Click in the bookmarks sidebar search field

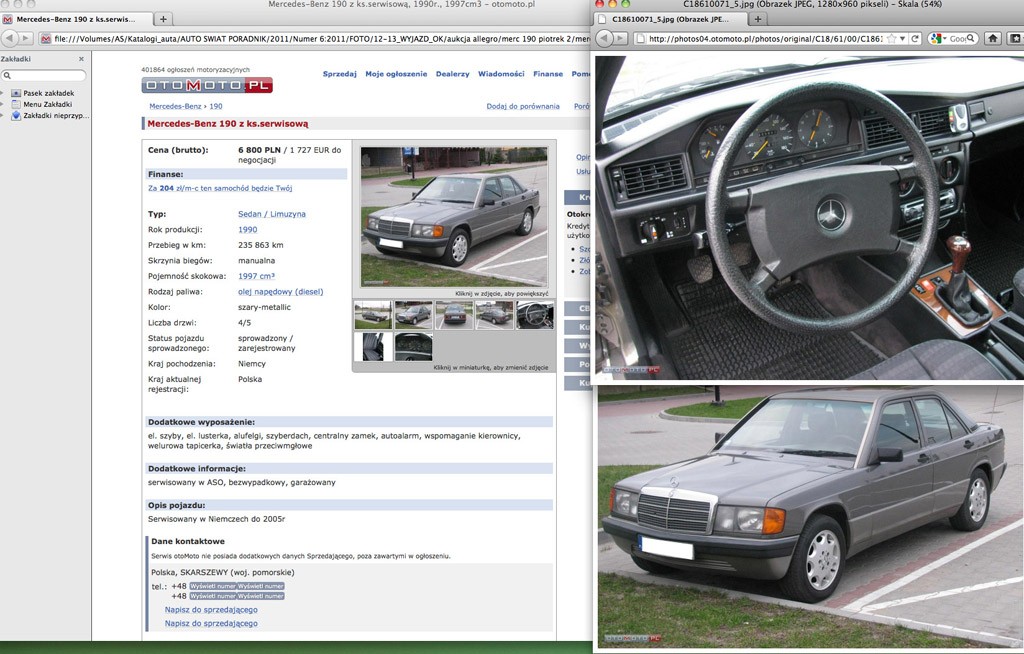(44, 75)
